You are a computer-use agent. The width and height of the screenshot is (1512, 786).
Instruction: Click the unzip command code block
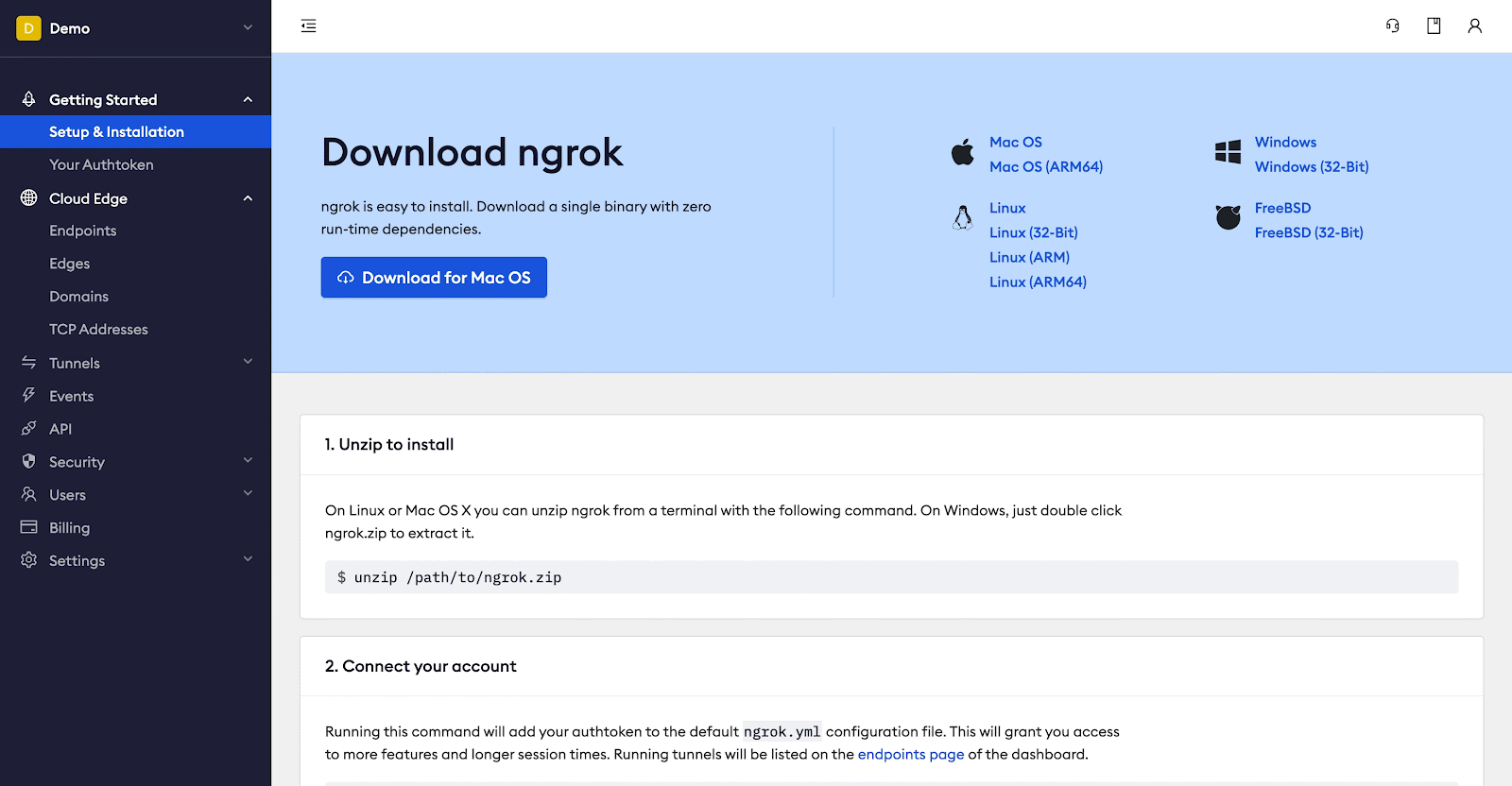[x=890, y=577]
